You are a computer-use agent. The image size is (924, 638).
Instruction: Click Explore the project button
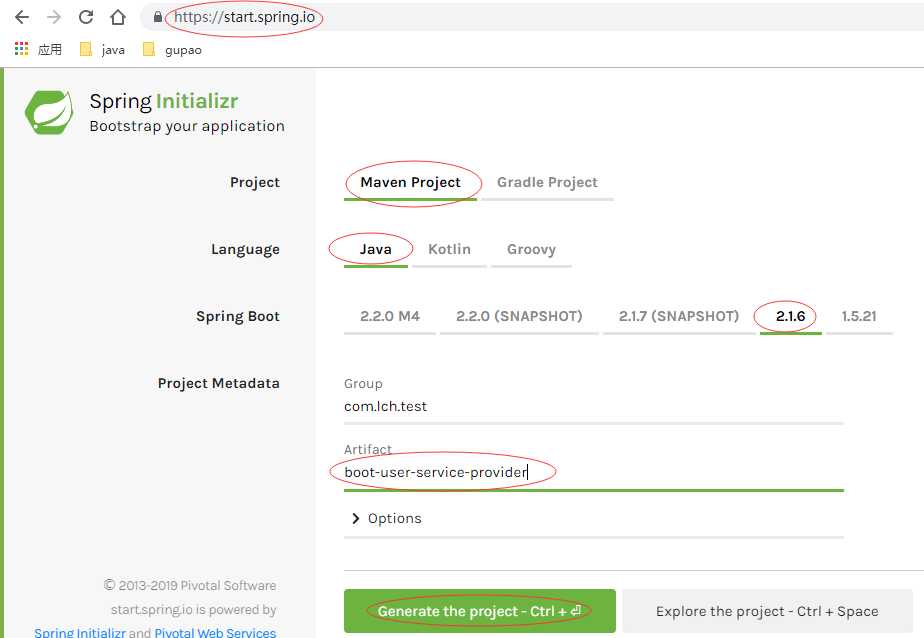767,611
